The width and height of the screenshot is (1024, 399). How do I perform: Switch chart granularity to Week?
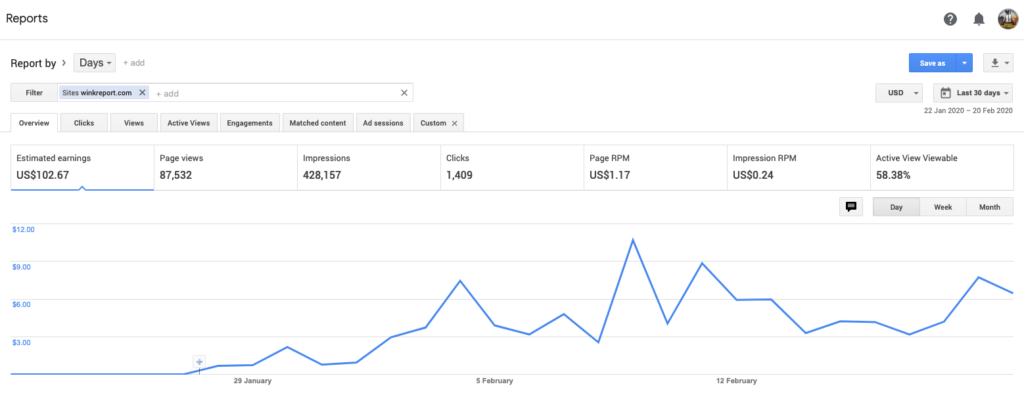coord(942,207)
